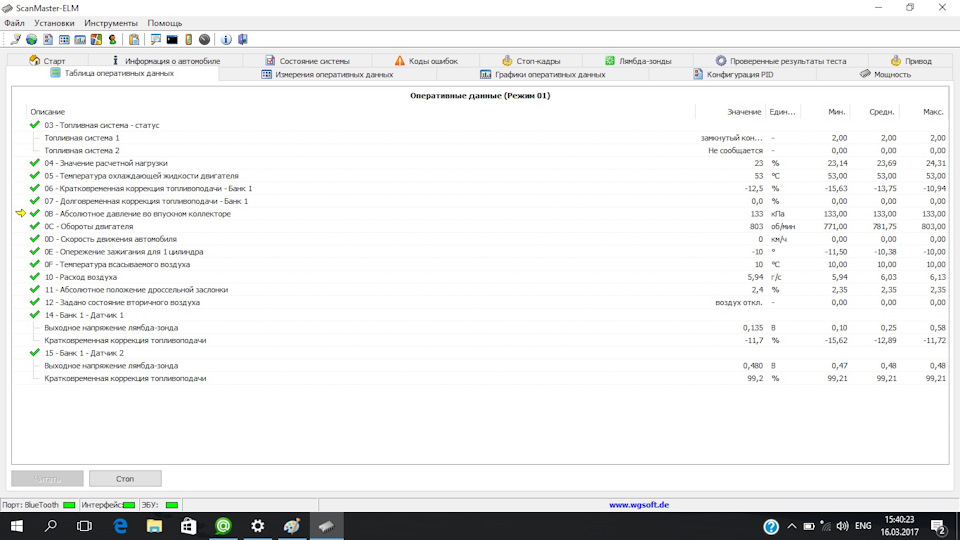Switch to the Стоп-кадры tab
Image resolution: width=960 pixels, height=540 pixels.
[531, 61]
